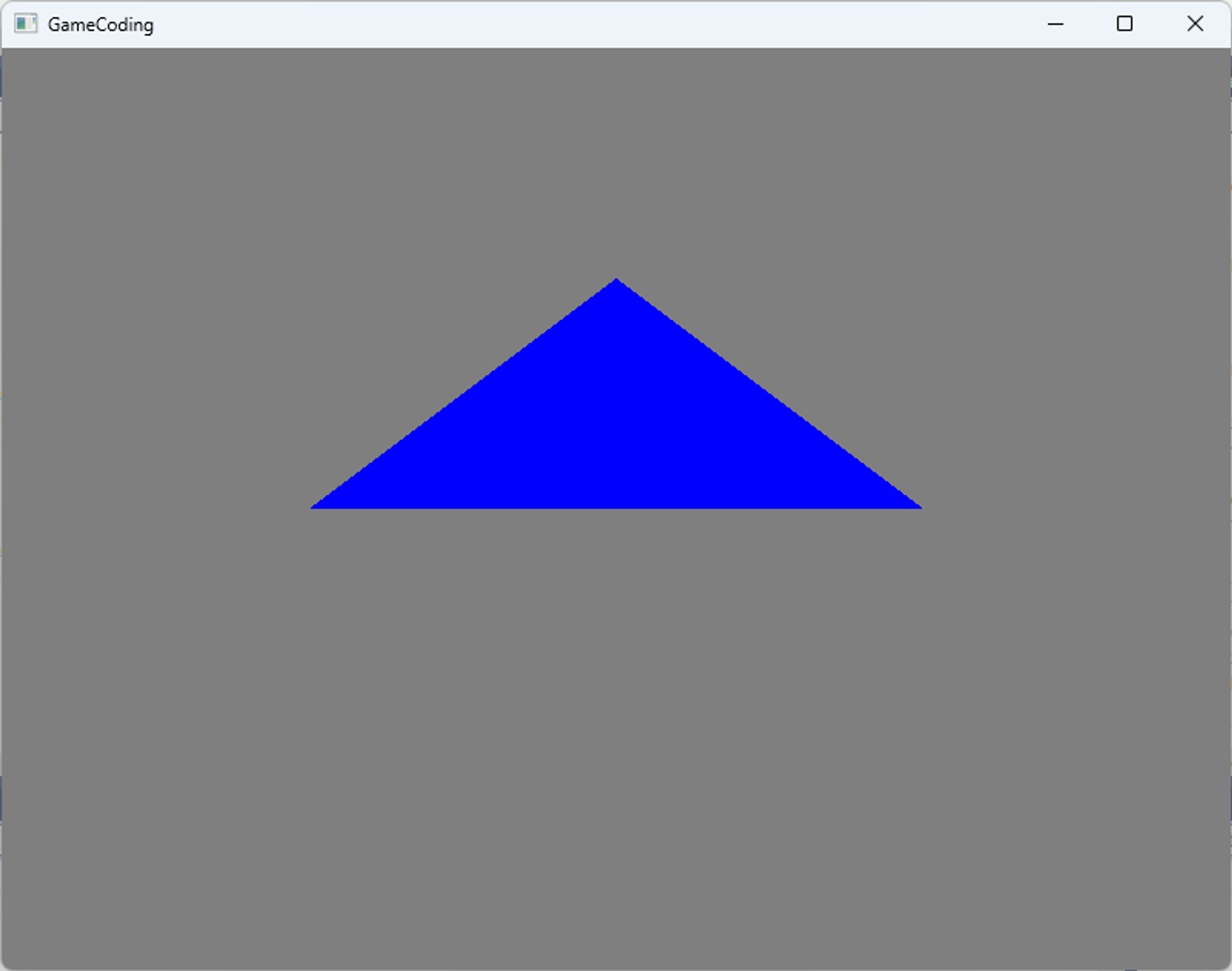Click the midpoint of the triangle's right slanted edge
This screenshot has height=971, width=1232.
point(768,394)
